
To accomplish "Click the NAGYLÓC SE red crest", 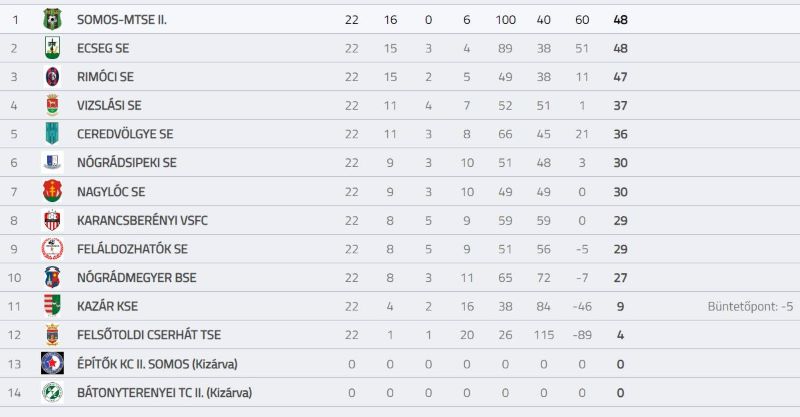I will (52, 191).
